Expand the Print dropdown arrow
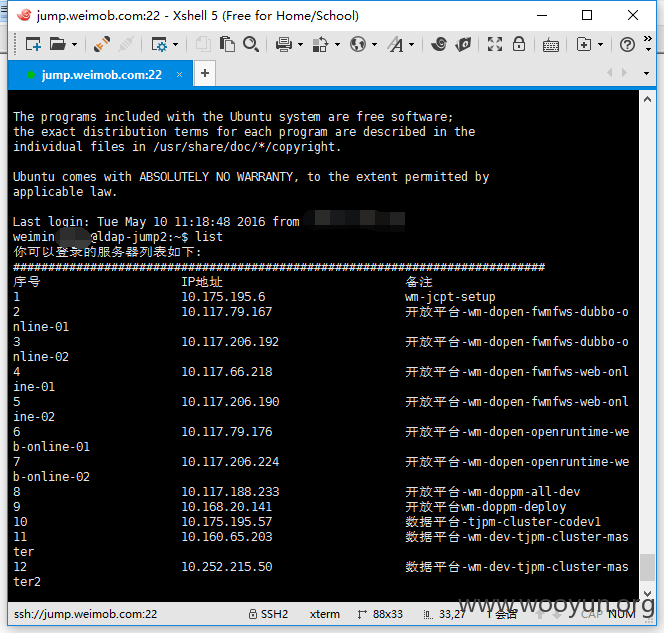The width and height of the screenshot is (664, 633). pyautogui.click(x=300, y=44)
